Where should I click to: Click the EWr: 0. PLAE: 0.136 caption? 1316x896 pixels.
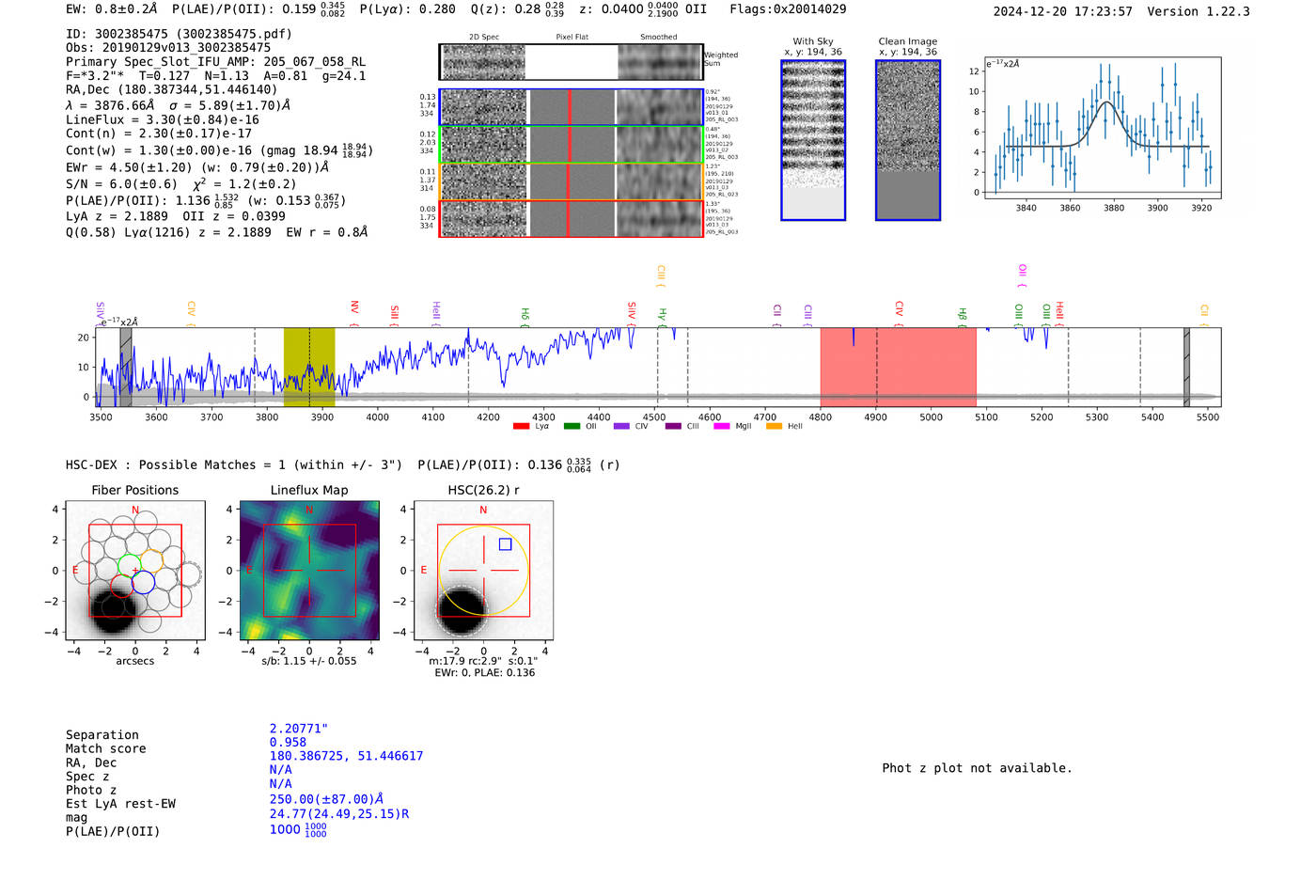tap(484, 673)
